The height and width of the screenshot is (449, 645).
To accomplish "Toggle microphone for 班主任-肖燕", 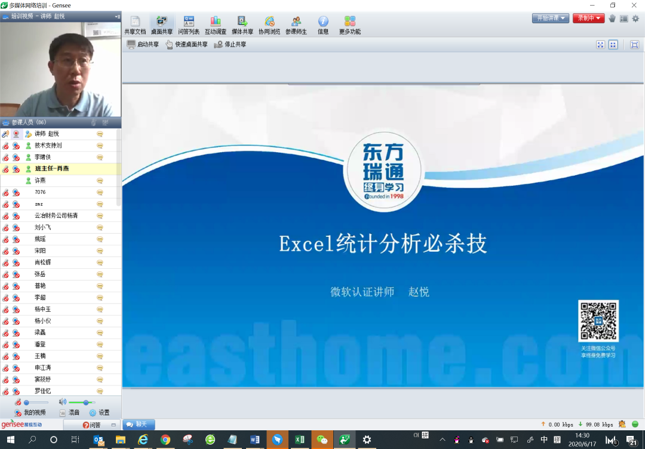I will 5,169.
